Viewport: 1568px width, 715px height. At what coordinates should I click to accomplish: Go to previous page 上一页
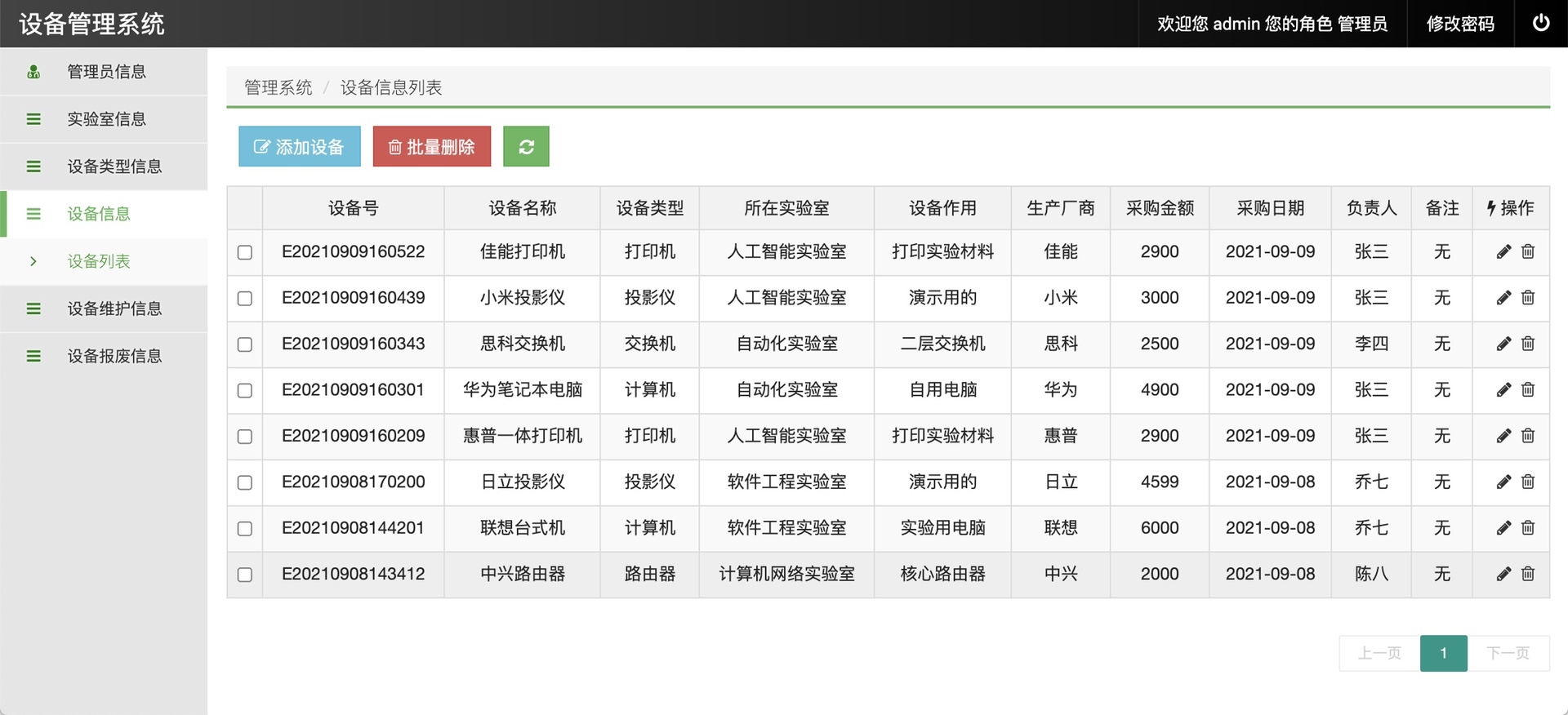click(x=1379, y=653)
